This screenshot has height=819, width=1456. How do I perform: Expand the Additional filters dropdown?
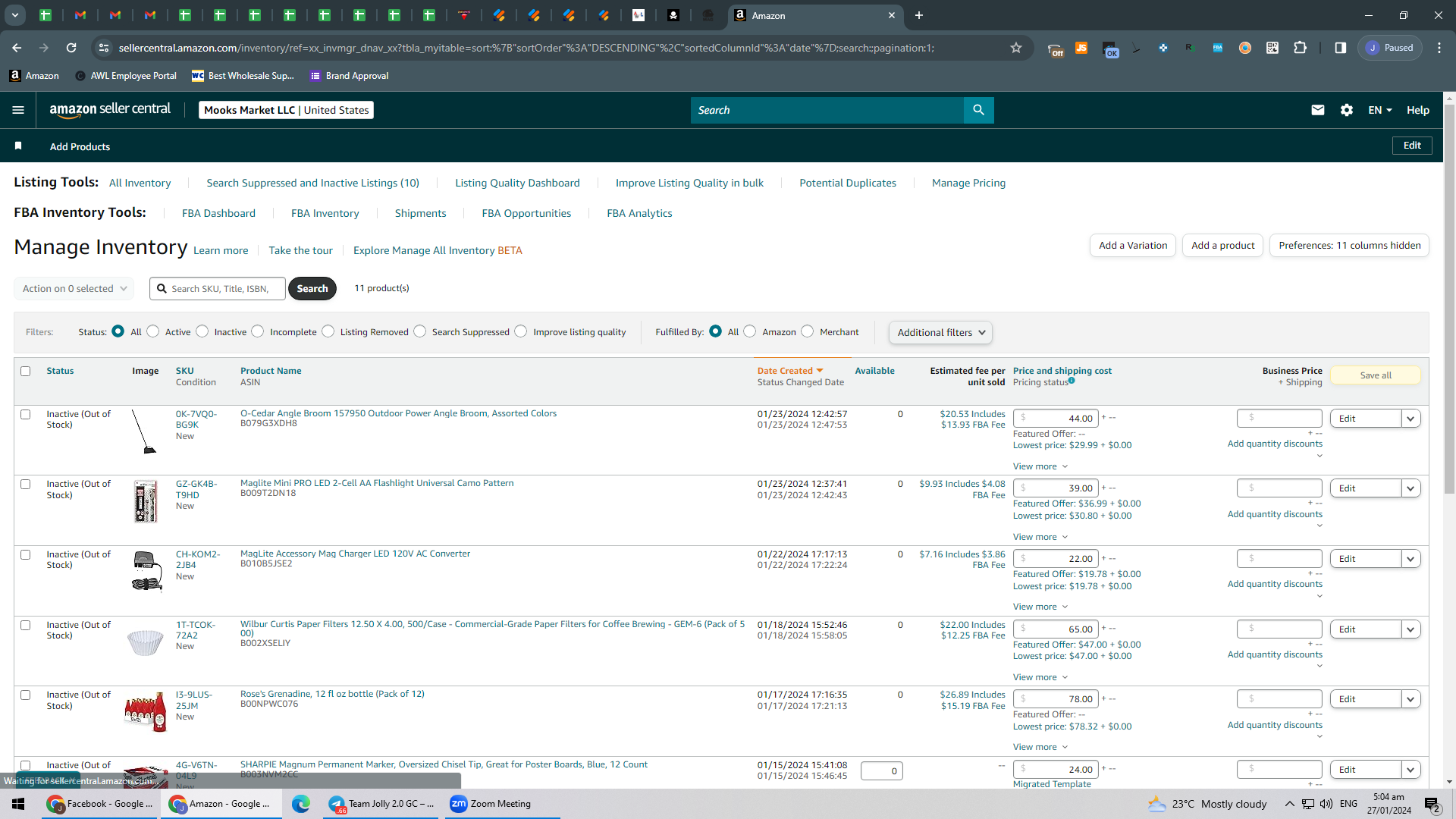(940, 332)
